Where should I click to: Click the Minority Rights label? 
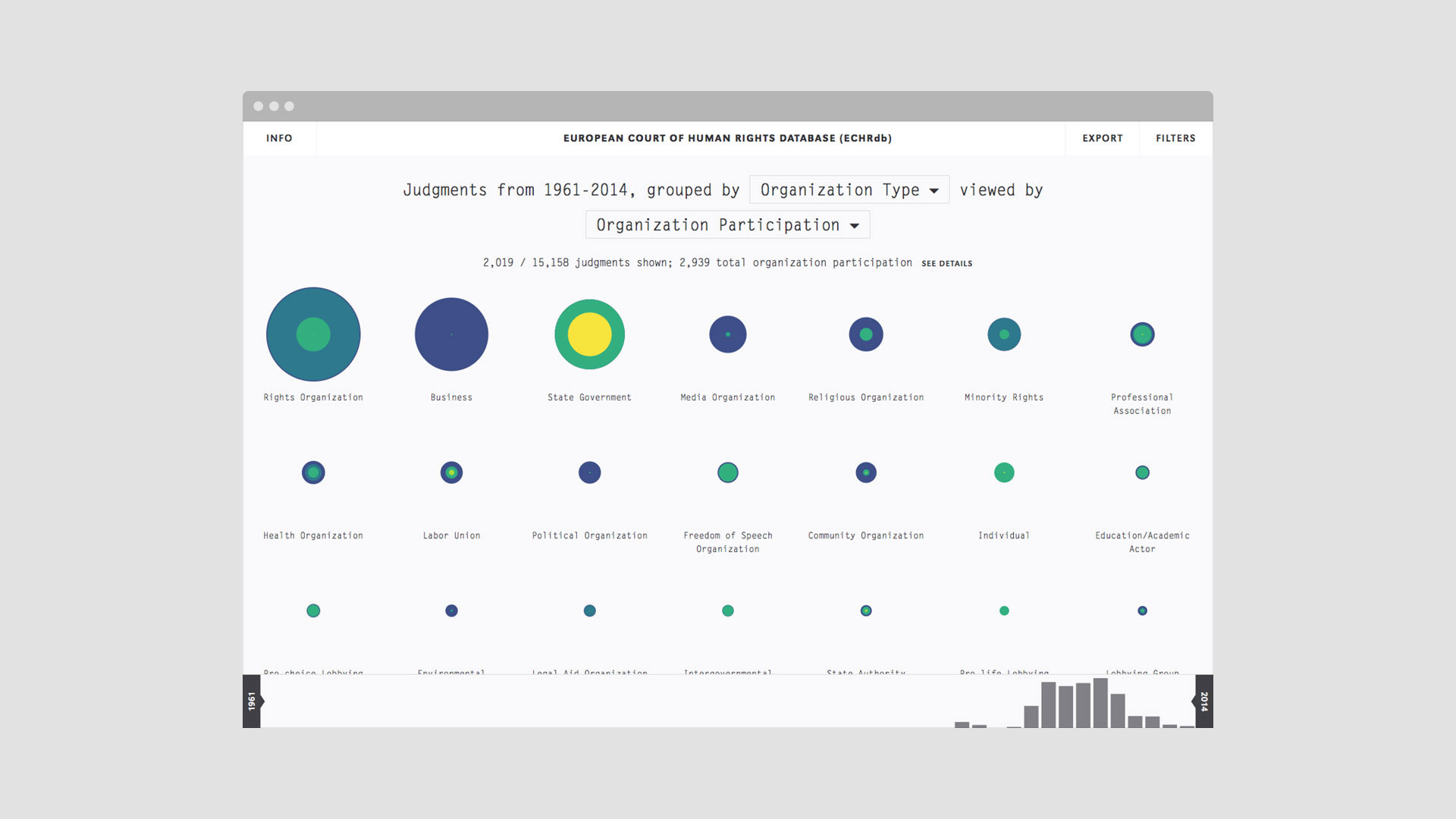click(x=1004, y=397)
